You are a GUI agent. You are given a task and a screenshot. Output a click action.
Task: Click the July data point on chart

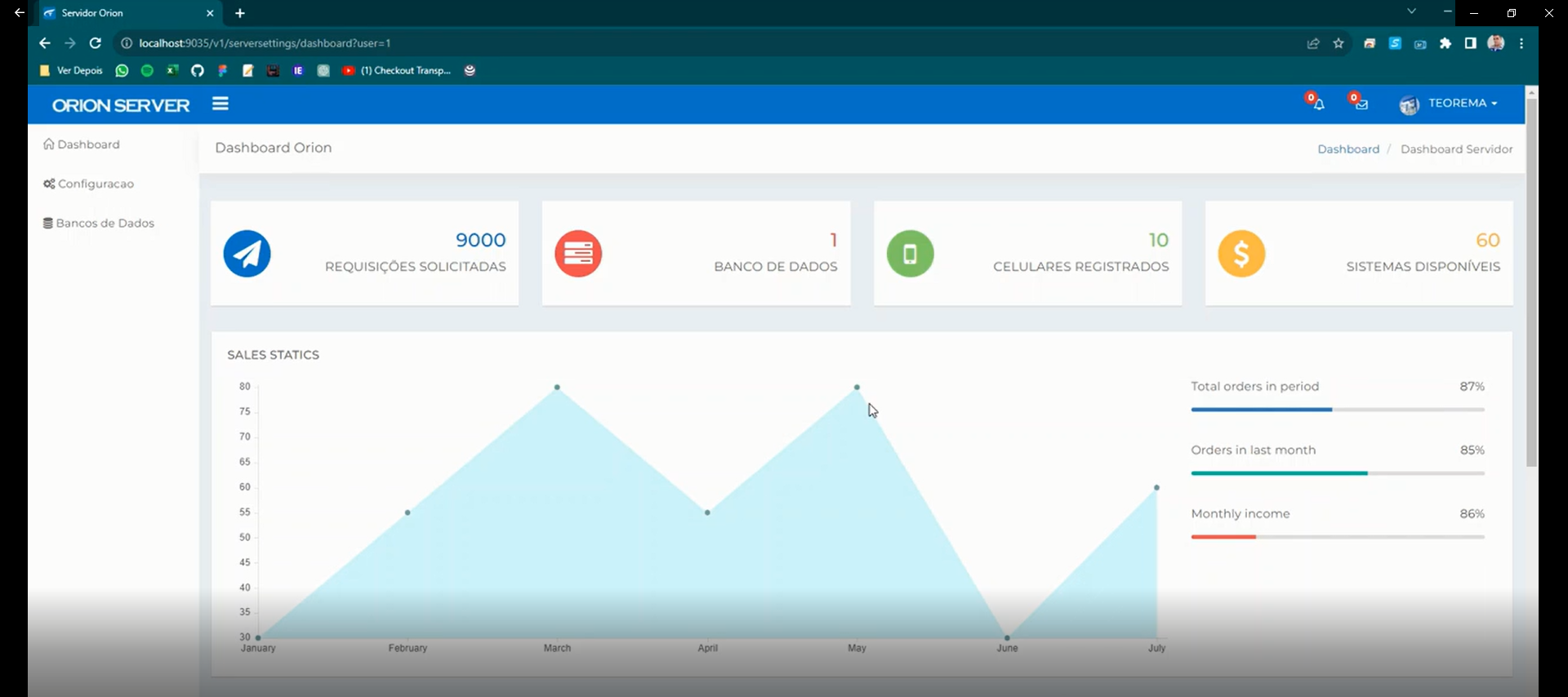pos(1156,487)
